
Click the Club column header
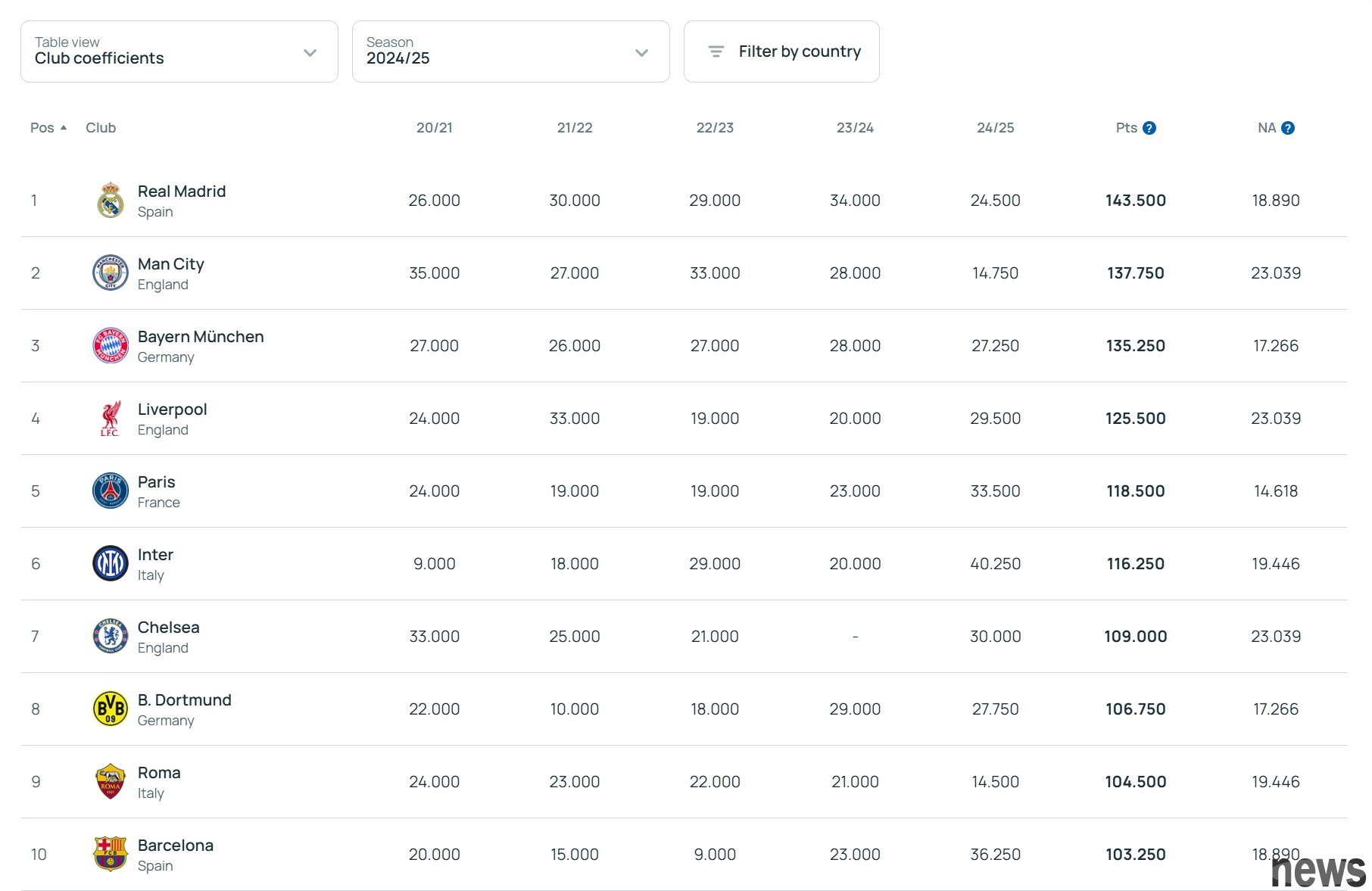[101, 128]
